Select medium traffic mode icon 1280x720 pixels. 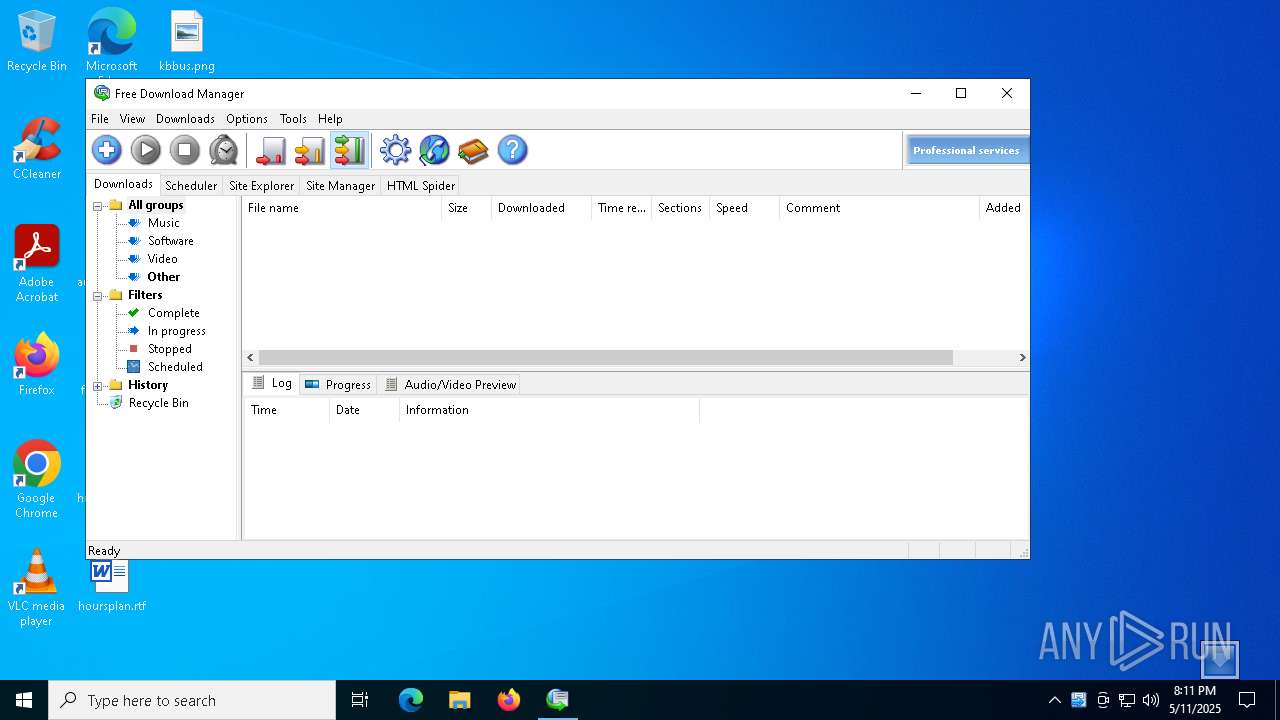pyautogui.click(x=310, y=150)
